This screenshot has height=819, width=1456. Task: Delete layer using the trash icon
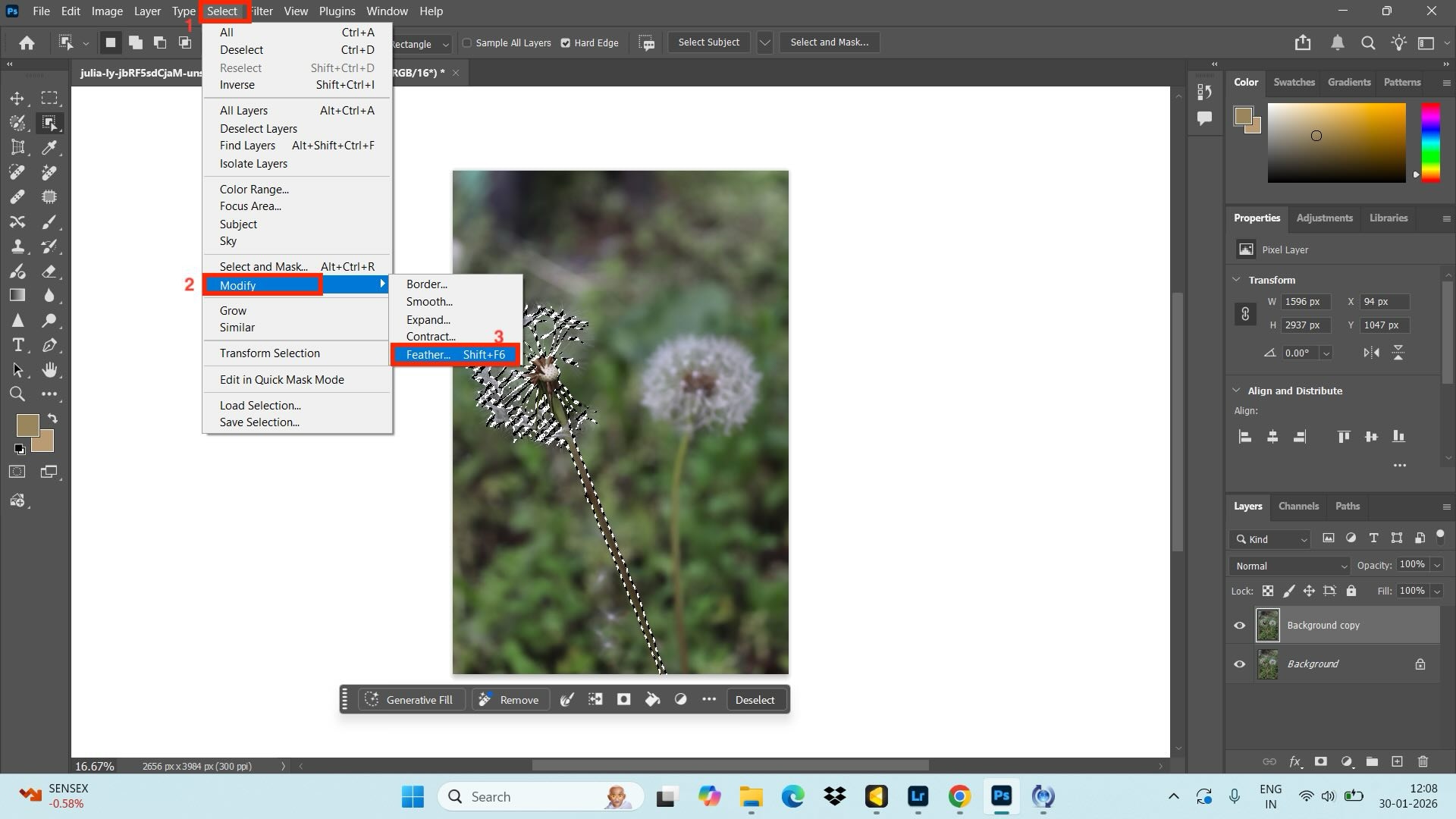1422,761
